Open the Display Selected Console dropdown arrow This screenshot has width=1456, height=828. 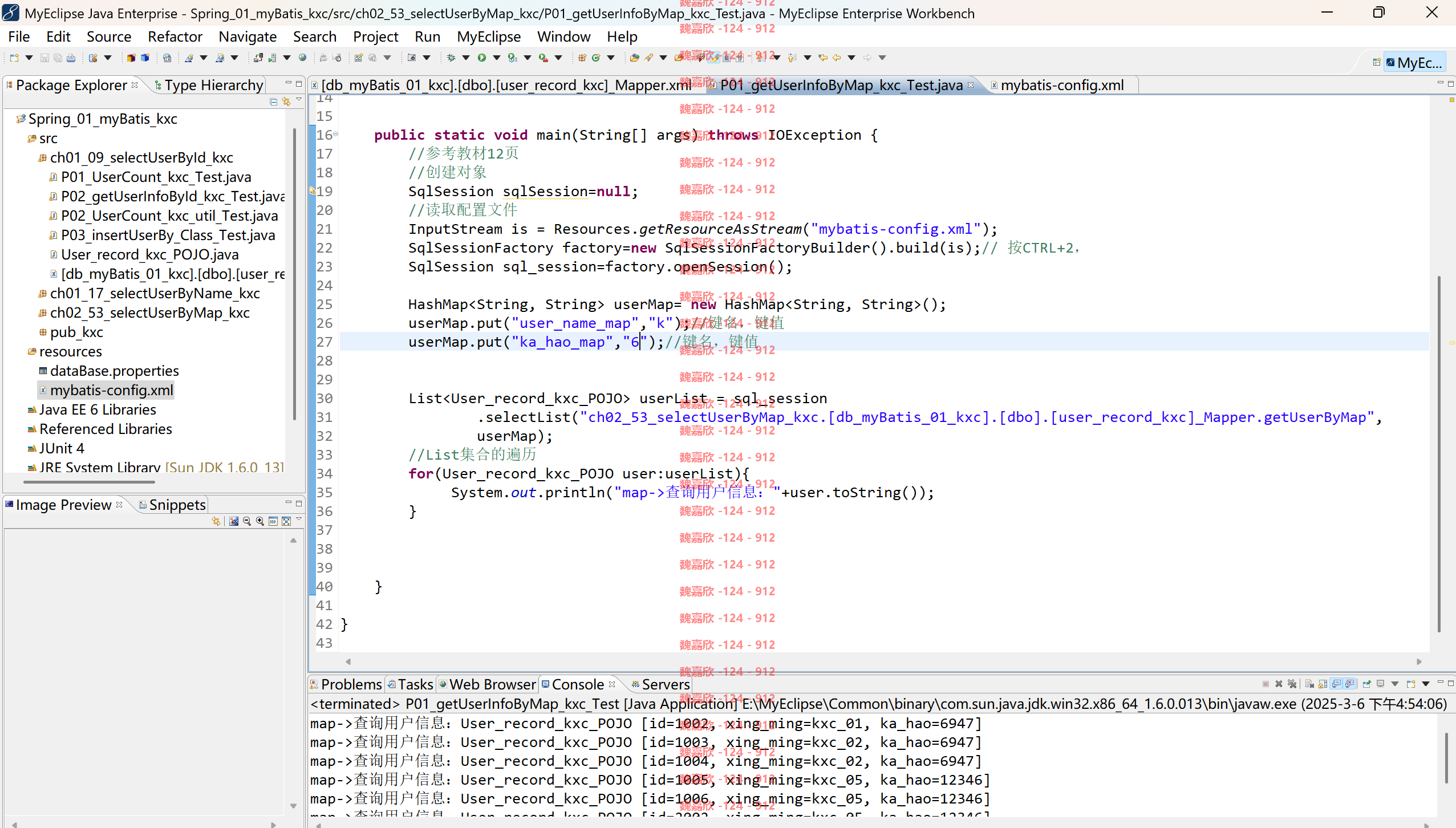(1395, 684)
